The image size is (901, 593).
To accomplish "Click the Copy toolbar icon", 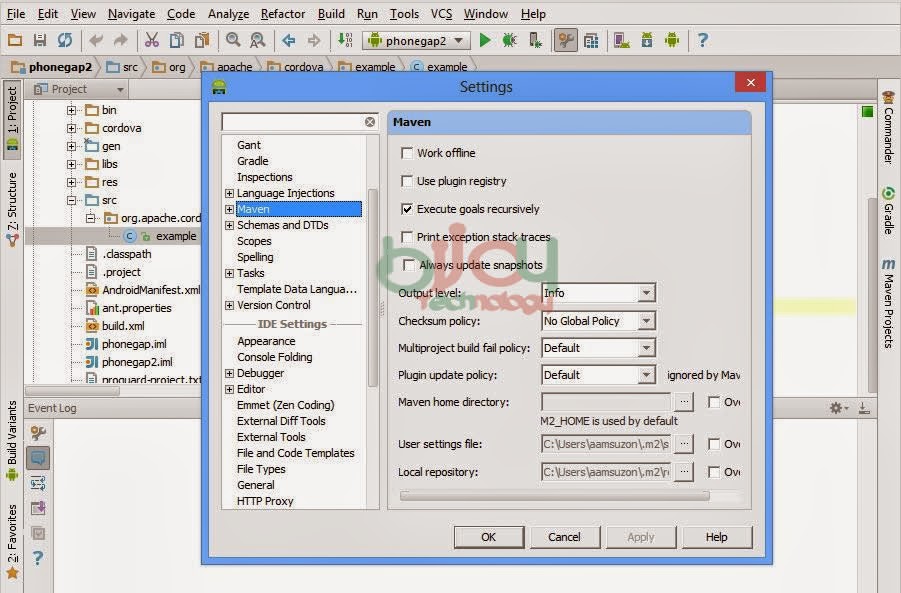I will [177, 40].
